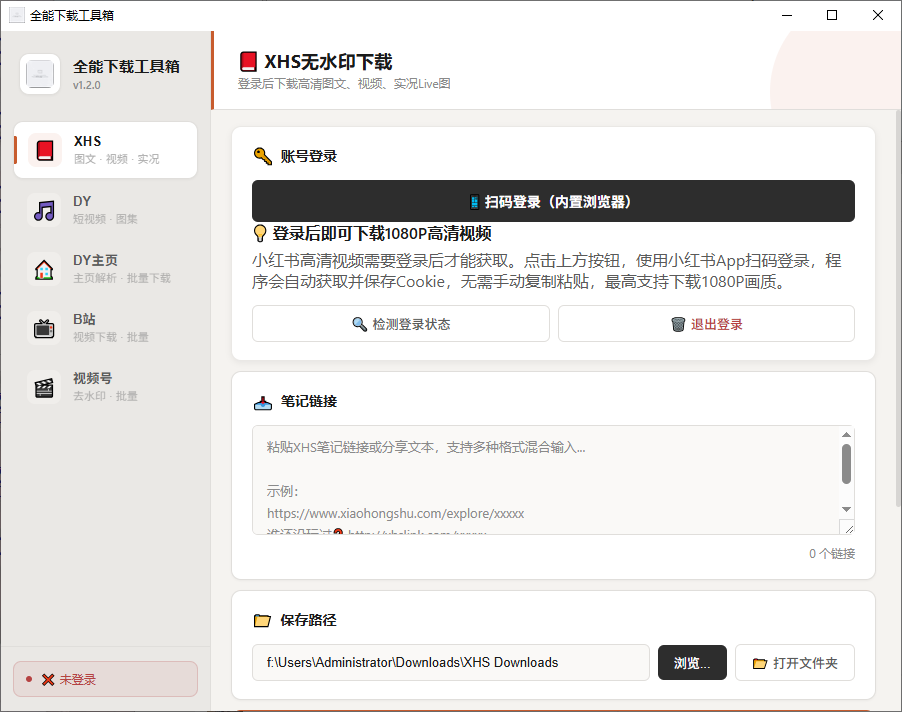
Task: Switch to the DY 短视频·图集 tab
Action: (x=106, y=210)
